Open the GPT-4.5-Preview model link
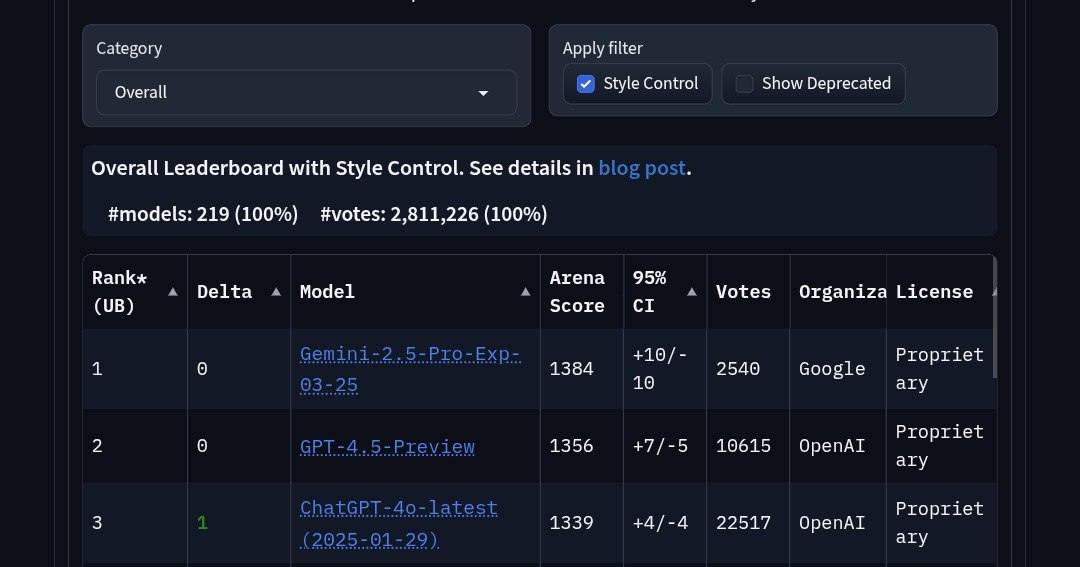Image resolution: width=1080 pixels, height=567 pixels. coord(387,447)
